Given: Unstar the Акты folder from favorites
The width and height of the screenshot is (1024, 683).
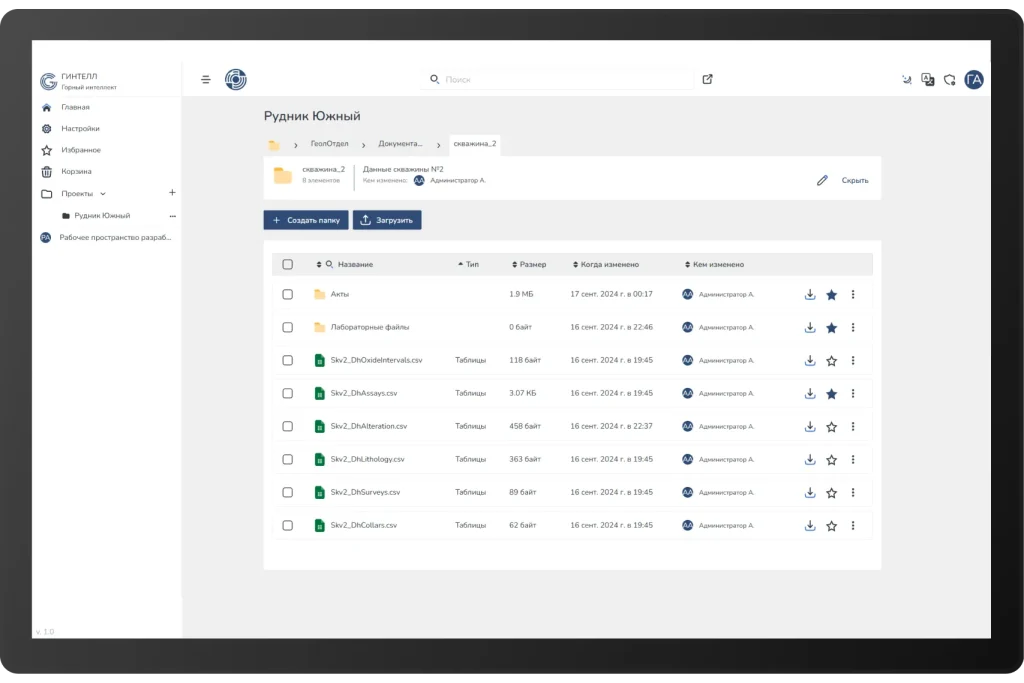Looking at the screenshot, I should click(x=831, y=295).
